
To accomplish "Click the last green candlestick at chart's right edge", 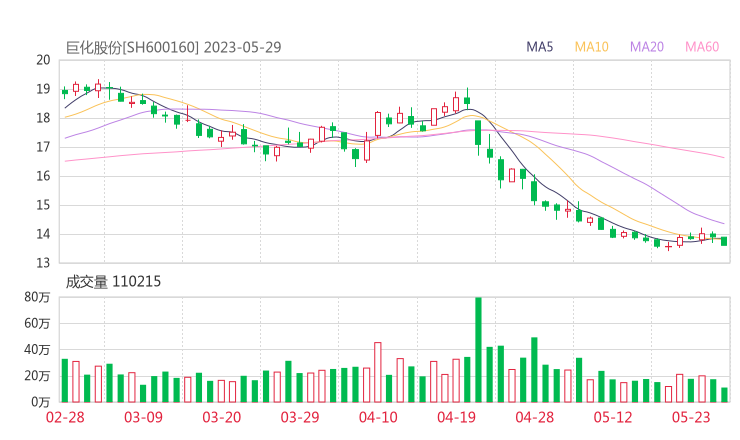I will (x=724, y=241).
